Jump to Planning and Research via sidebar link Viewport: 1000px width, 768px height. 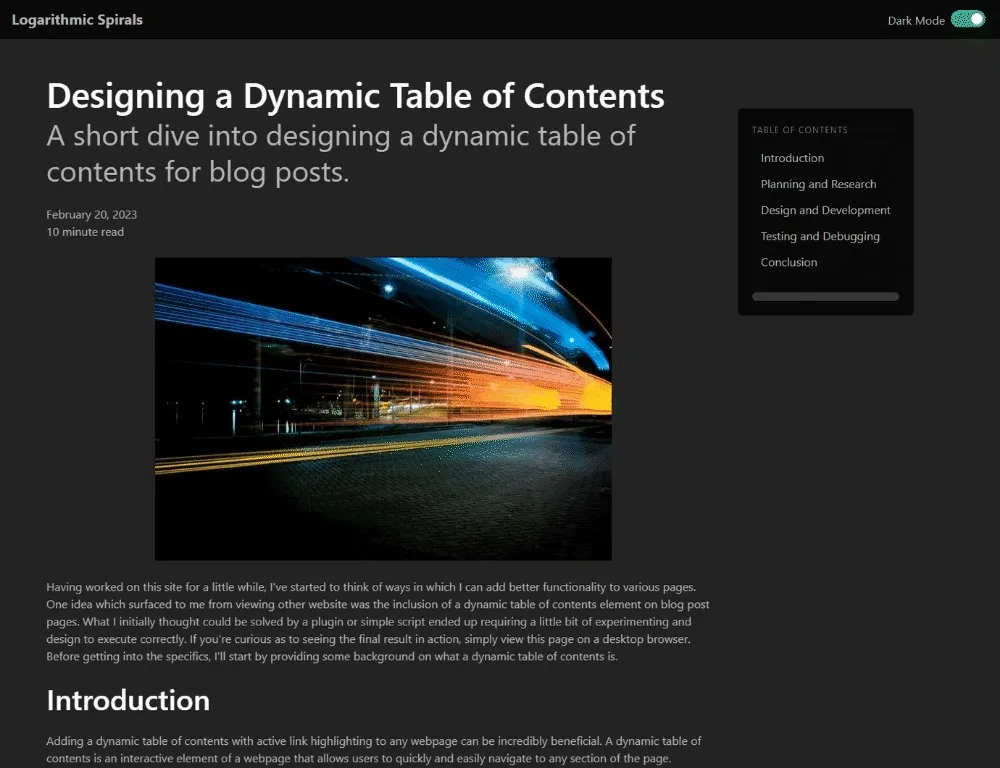(818, 184)
